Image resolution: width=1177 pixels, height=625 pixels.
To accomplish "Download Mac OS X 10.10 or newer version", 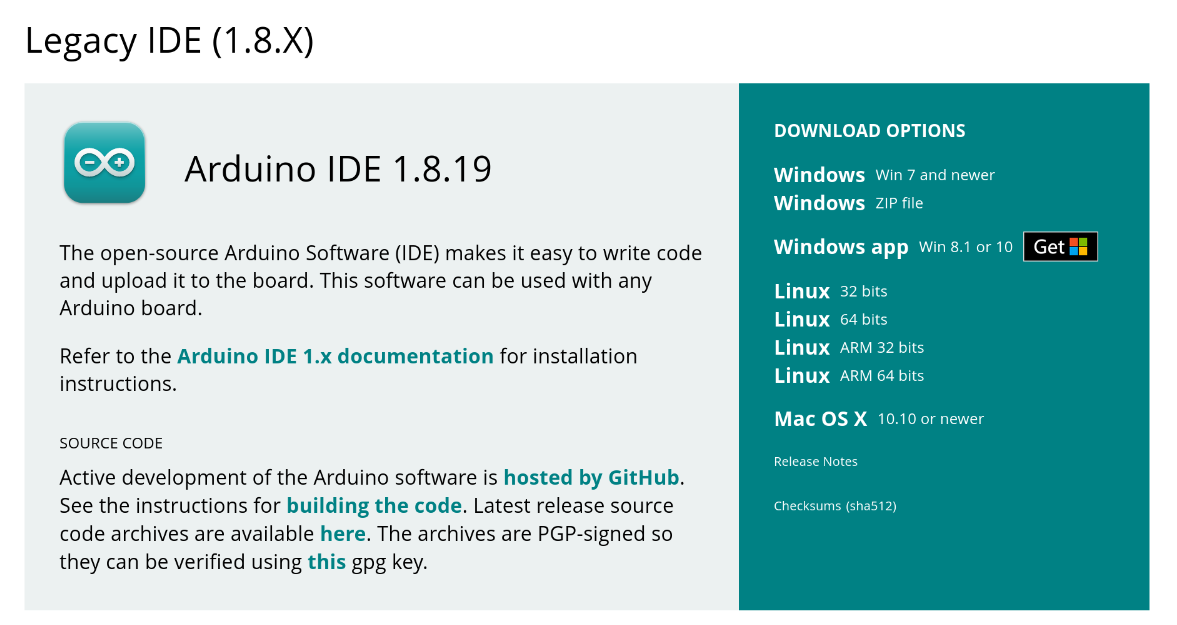I will coord(820,418).
